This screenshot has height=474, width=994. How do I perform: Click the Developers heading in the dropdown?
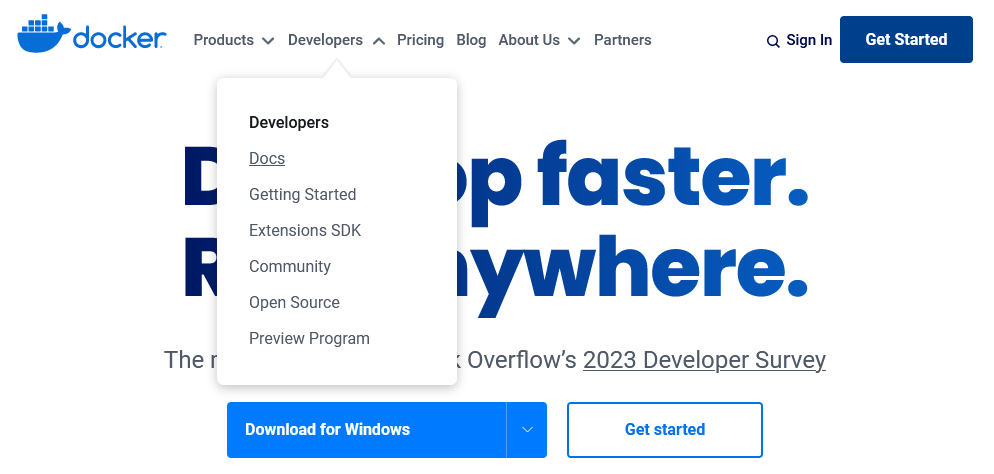click(x=289, y=122)
